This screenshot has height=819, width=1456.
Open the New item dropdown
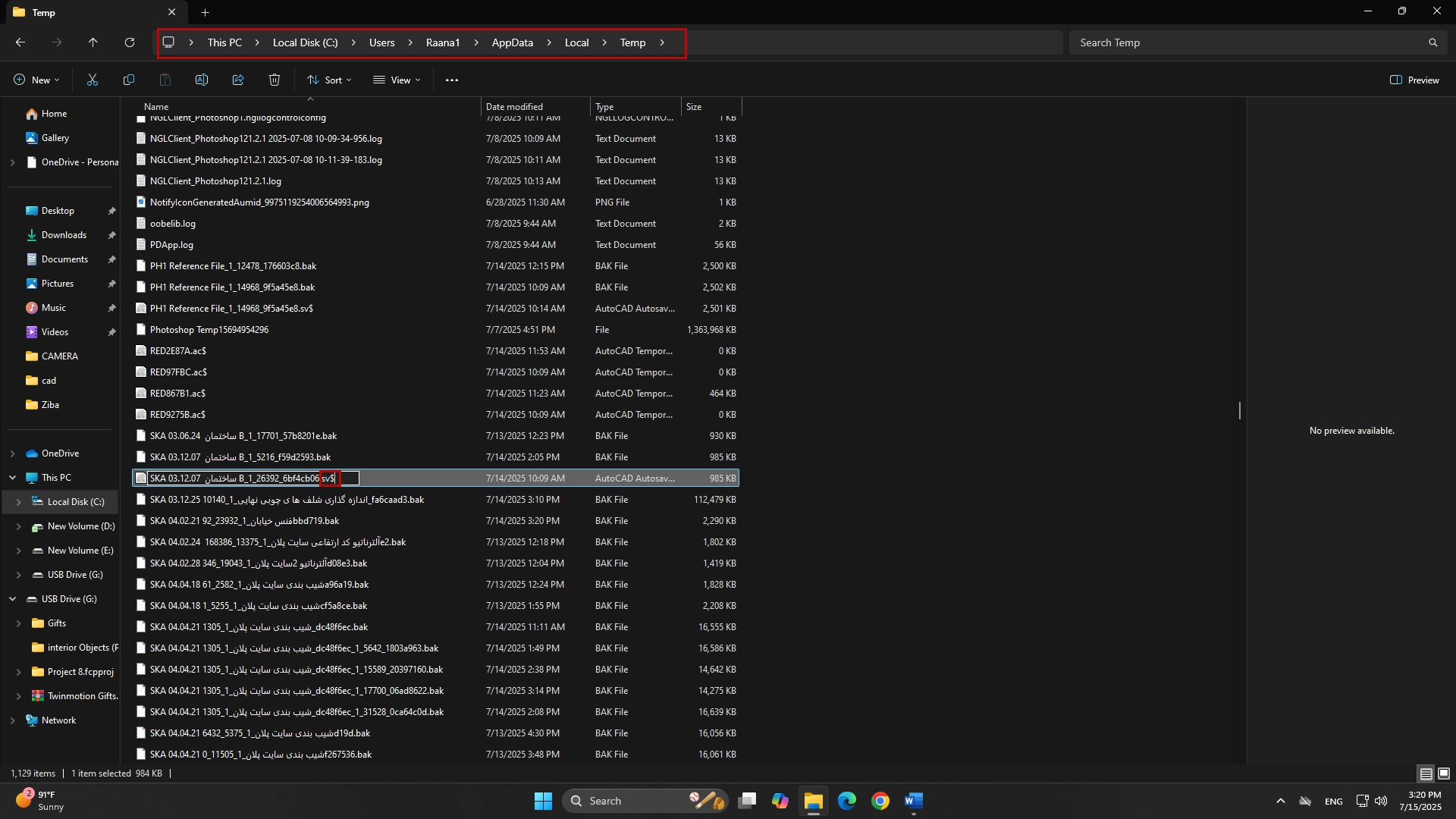(36, 80)
